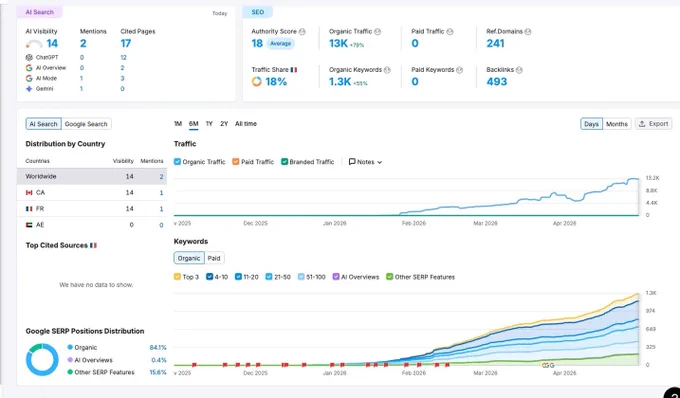Switch chart granularity to Months
Viewport: 680px width, 398px height.
tap(617, 124)
